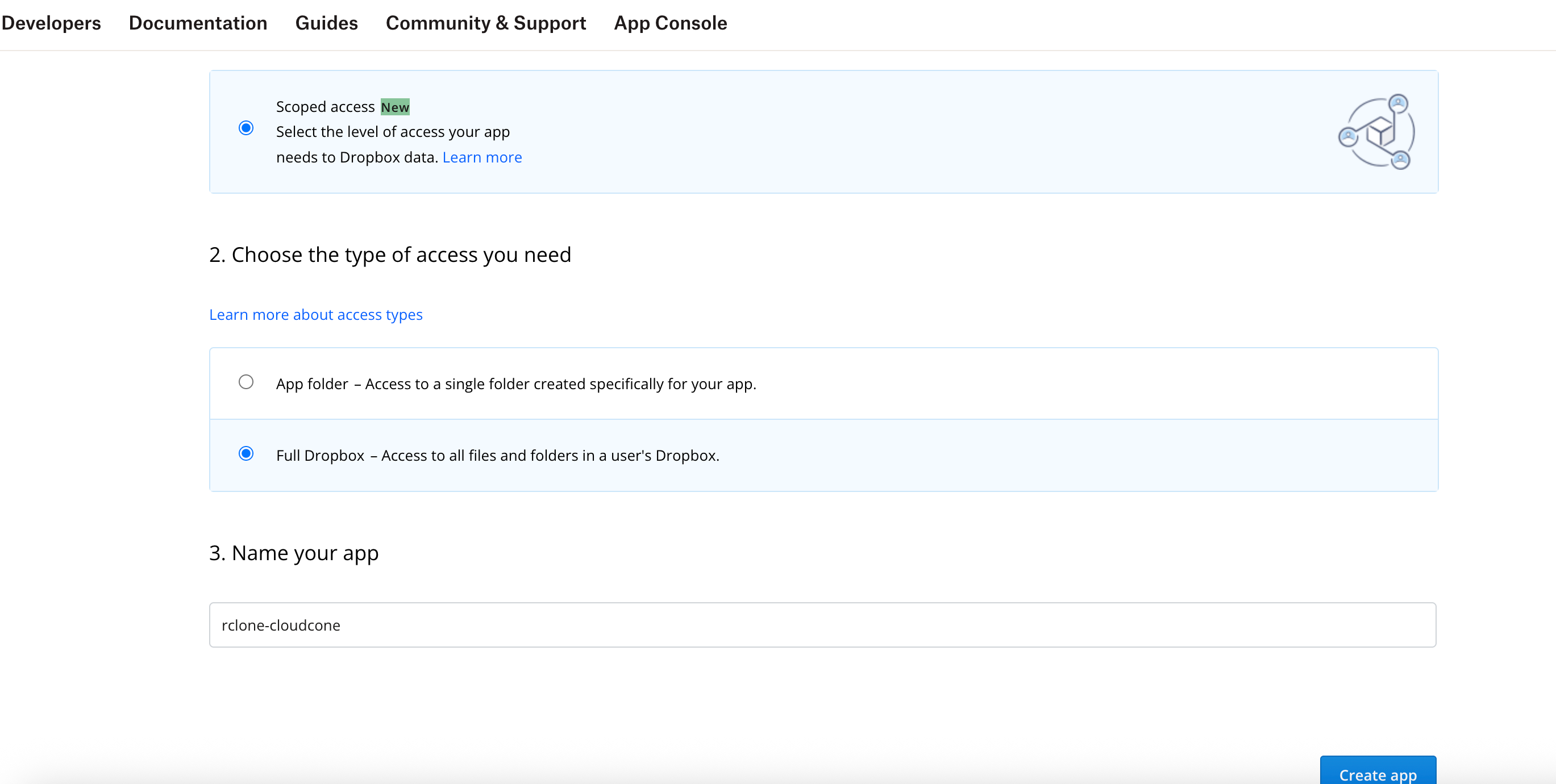
Task: Choose the App folder radio option
Action: (x=246, y=382)
